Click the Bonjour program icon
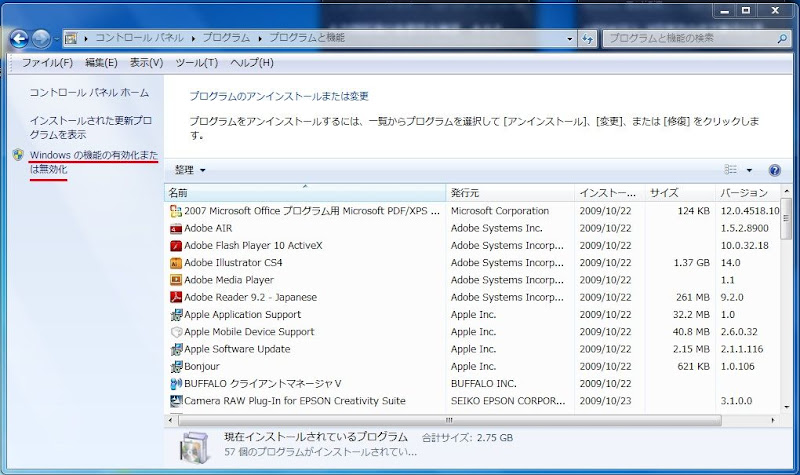 tap(176, 366)
